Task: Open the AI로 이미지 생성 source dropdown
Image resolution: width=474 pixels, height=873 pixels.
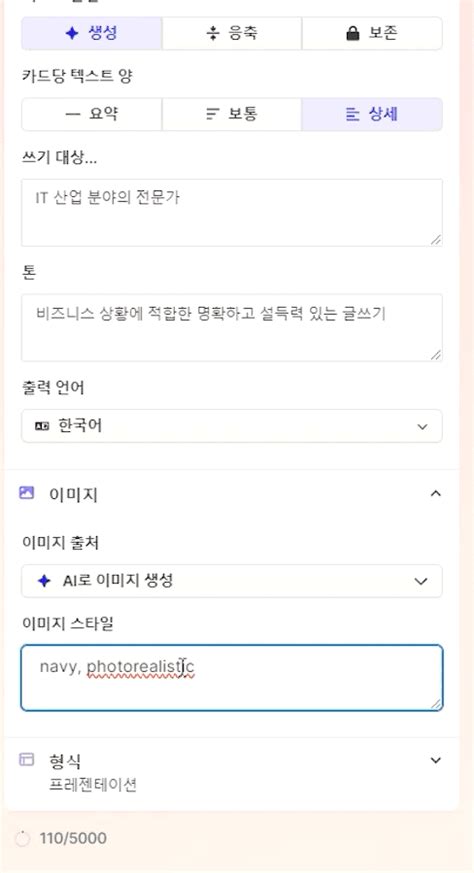Action: pyautogui.click(x=232, y=581)
